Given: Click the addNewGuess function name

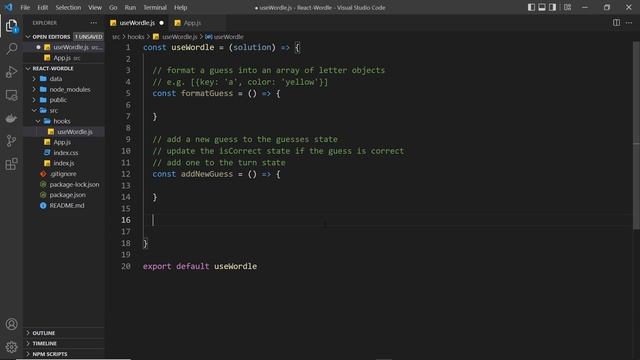Looking at the screenshot, I should pyautogui.click(x=207, y=174).
